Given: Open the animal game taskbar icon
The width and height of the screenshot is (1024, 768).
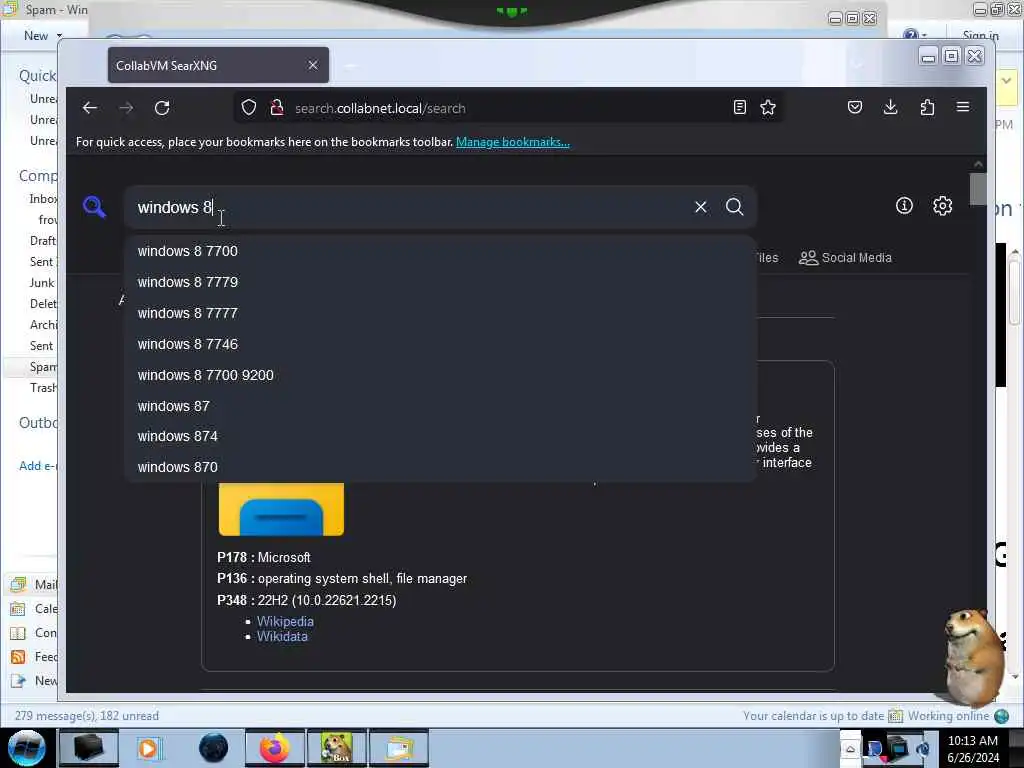Looking at the screenshot, I should tap(337, 748).
